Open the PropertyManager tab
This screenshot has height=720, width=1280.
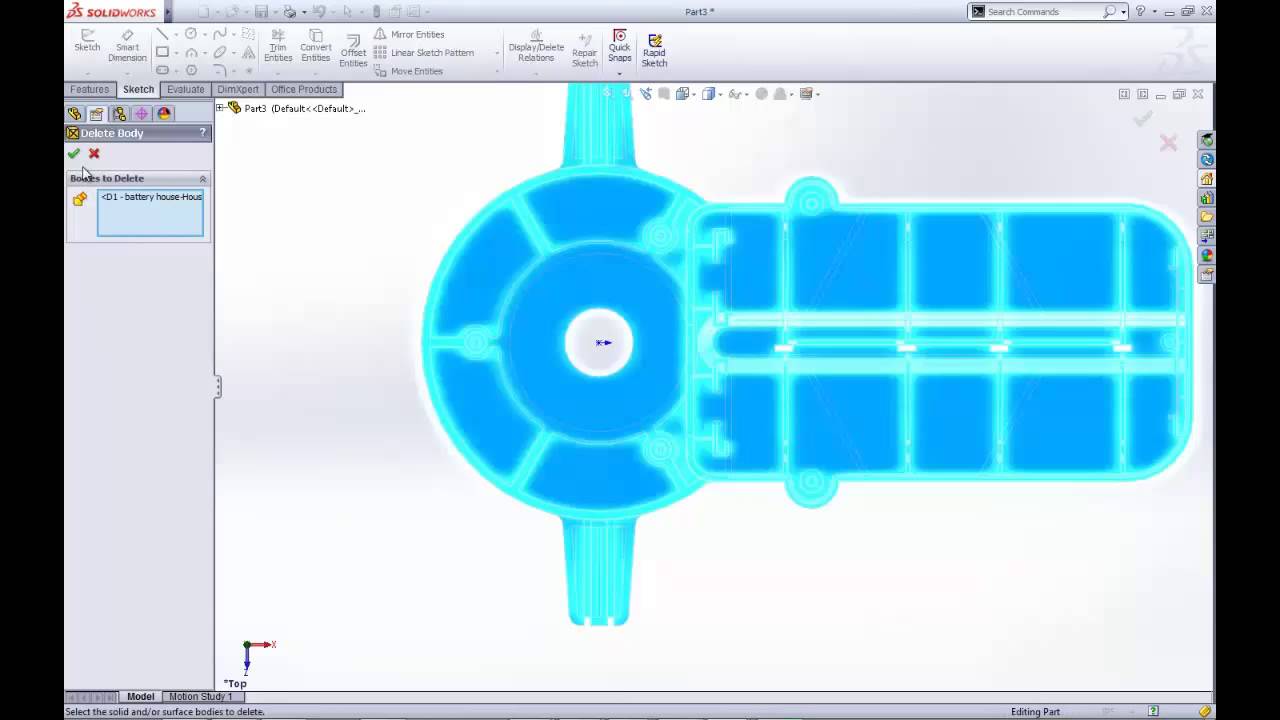point(97,114)
